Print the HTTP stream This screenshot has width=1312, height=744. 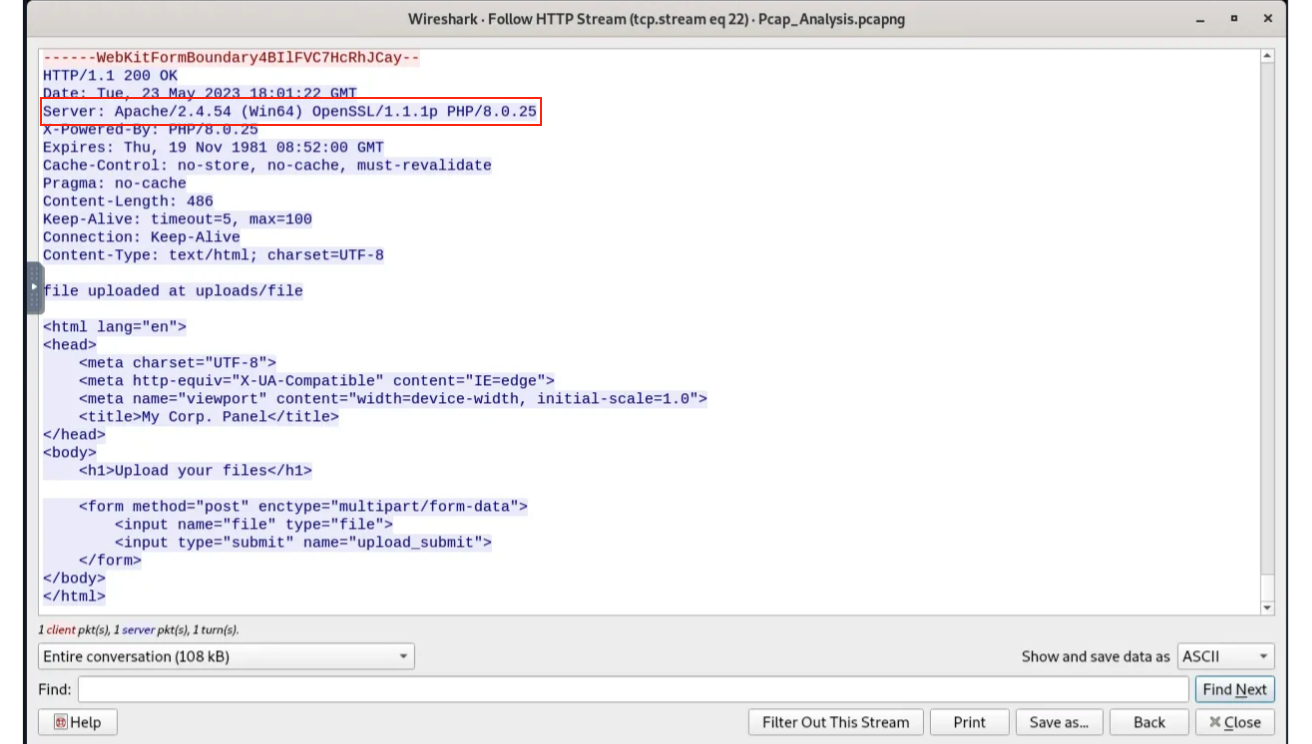(x=969, y=722)
